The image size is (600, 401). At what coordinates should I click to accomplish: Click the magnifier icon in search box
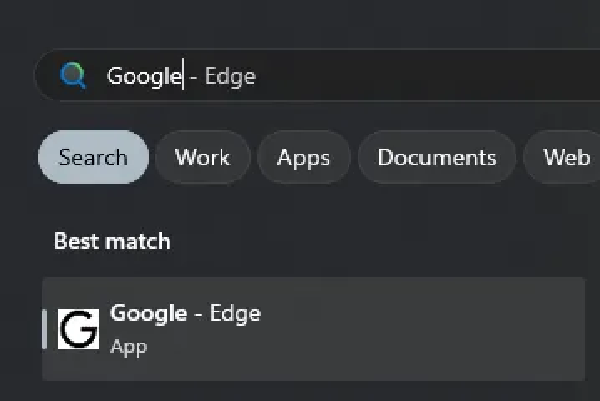coord(73,76)
